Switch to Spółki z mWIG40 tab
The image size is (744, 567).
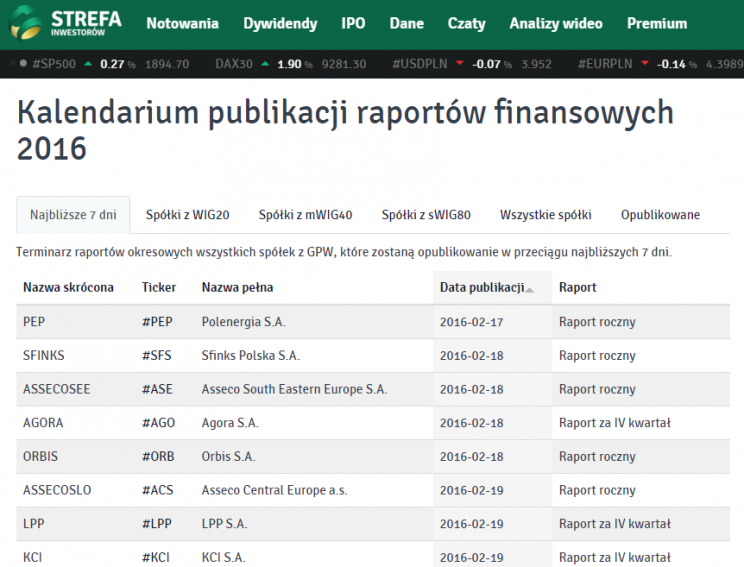pyautogui.click(x=306, y=215)
